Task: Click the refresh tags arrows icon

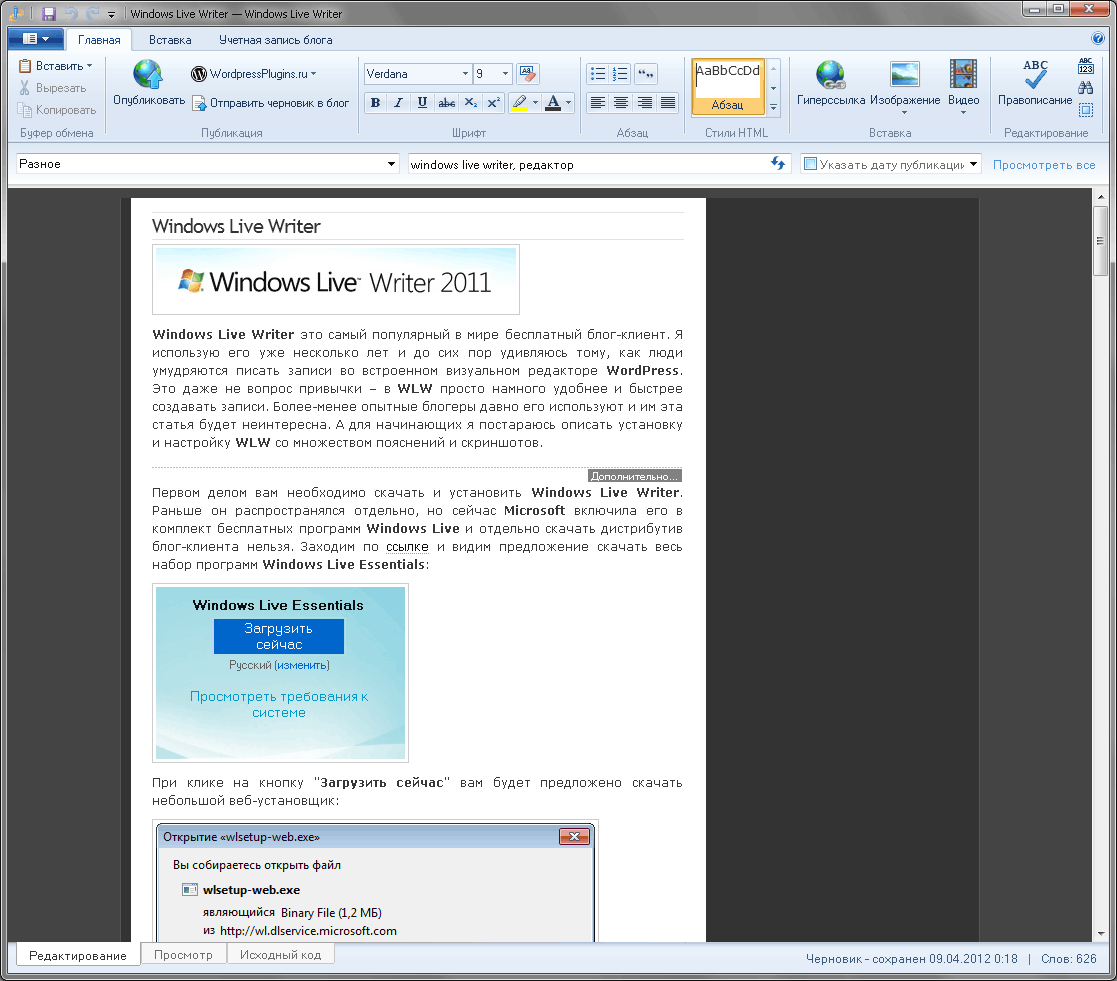Action: click(778, 164)
